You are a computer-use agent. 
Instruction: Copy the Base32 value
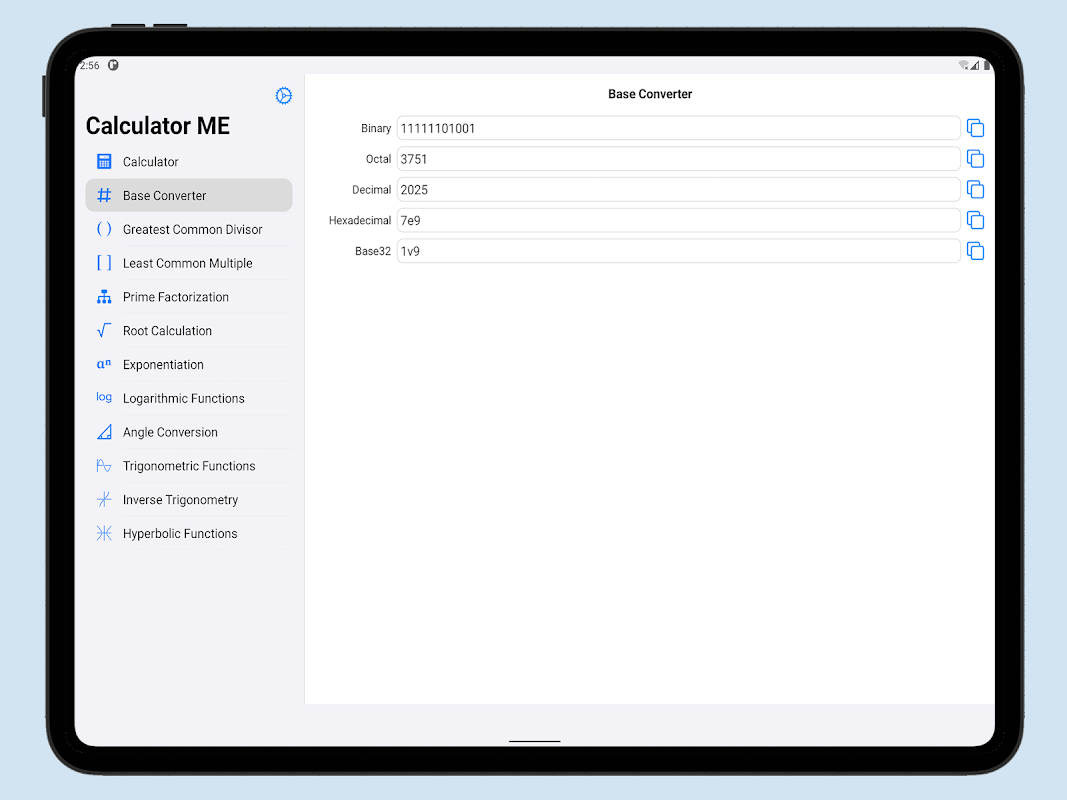[x=976, y=251]
